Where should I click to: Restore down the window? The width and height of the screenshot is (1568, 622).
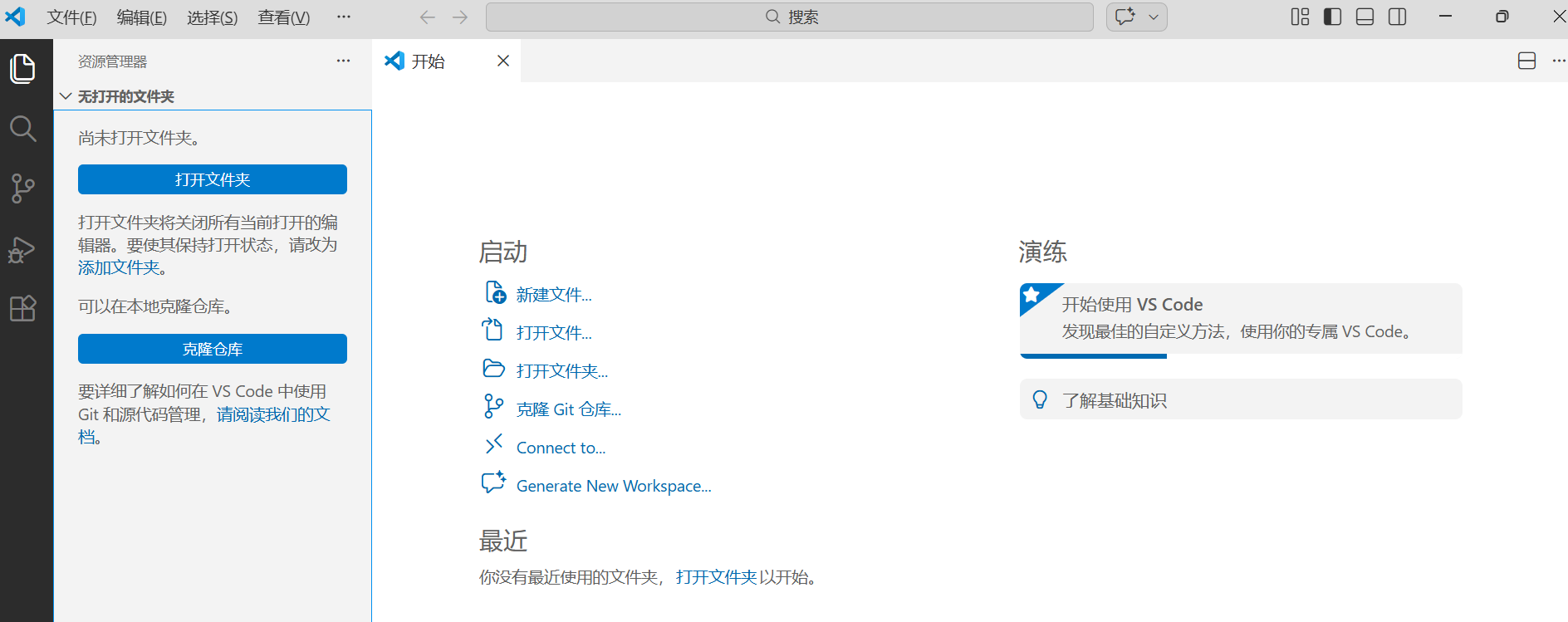[1502, 17]
